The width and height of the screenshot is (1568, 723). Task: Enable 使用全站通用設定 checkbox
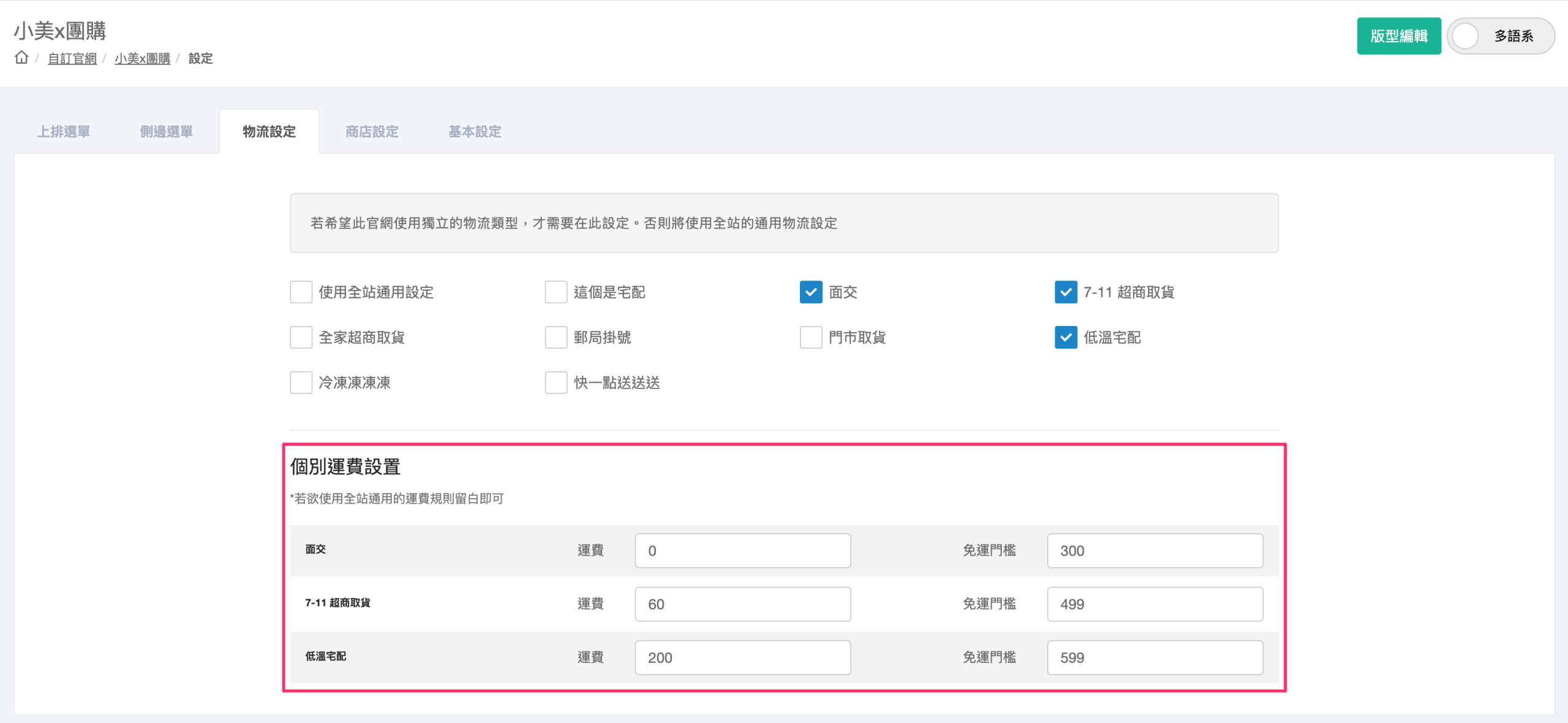[x=301, y=292]
